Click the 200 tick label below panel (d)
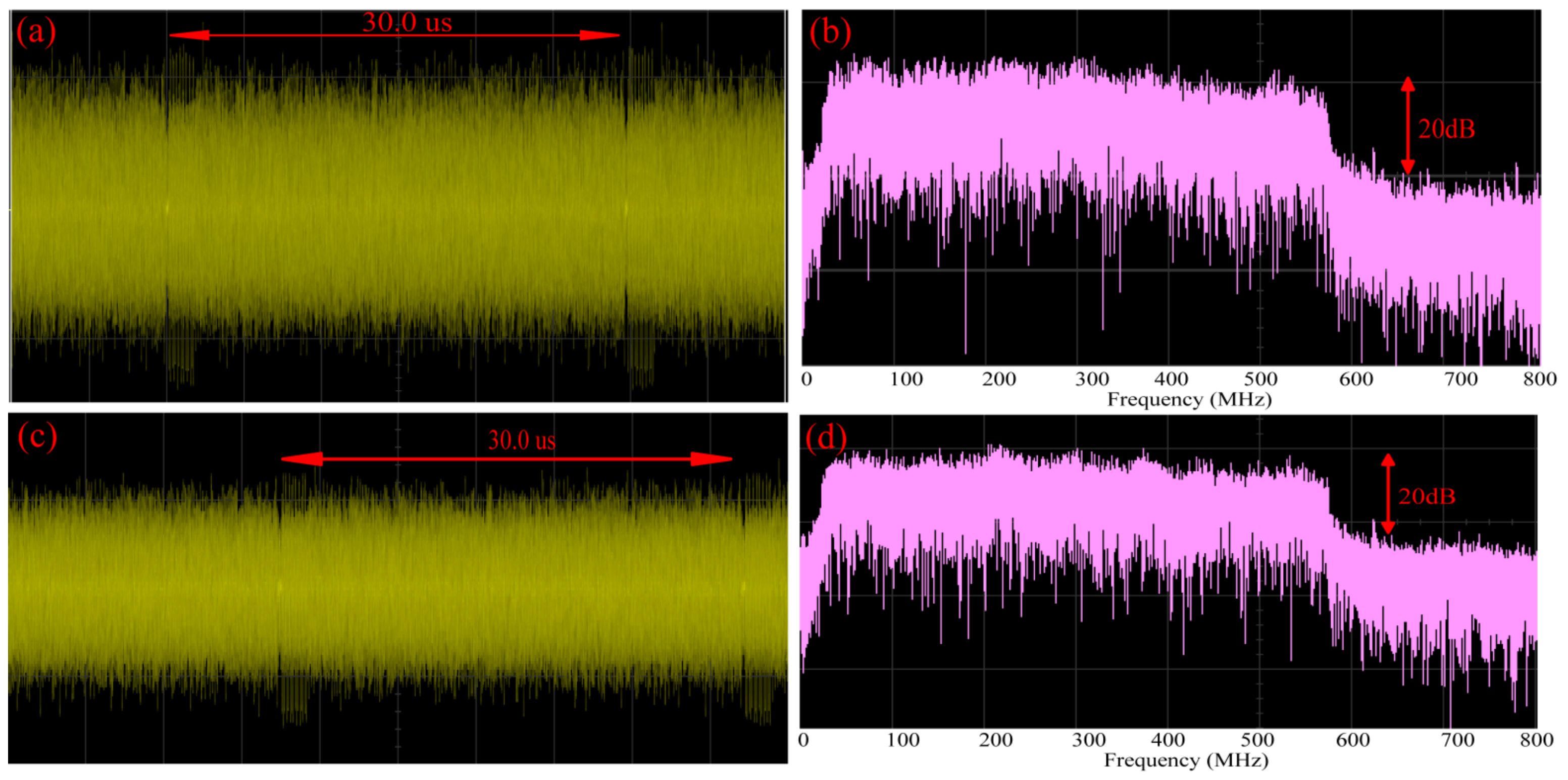 (995, 740)
